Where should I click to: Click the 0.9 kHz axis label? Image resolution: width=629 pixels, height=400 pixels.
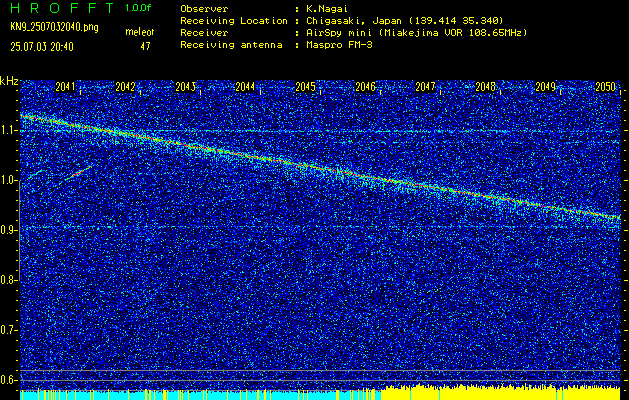[9, 230]
